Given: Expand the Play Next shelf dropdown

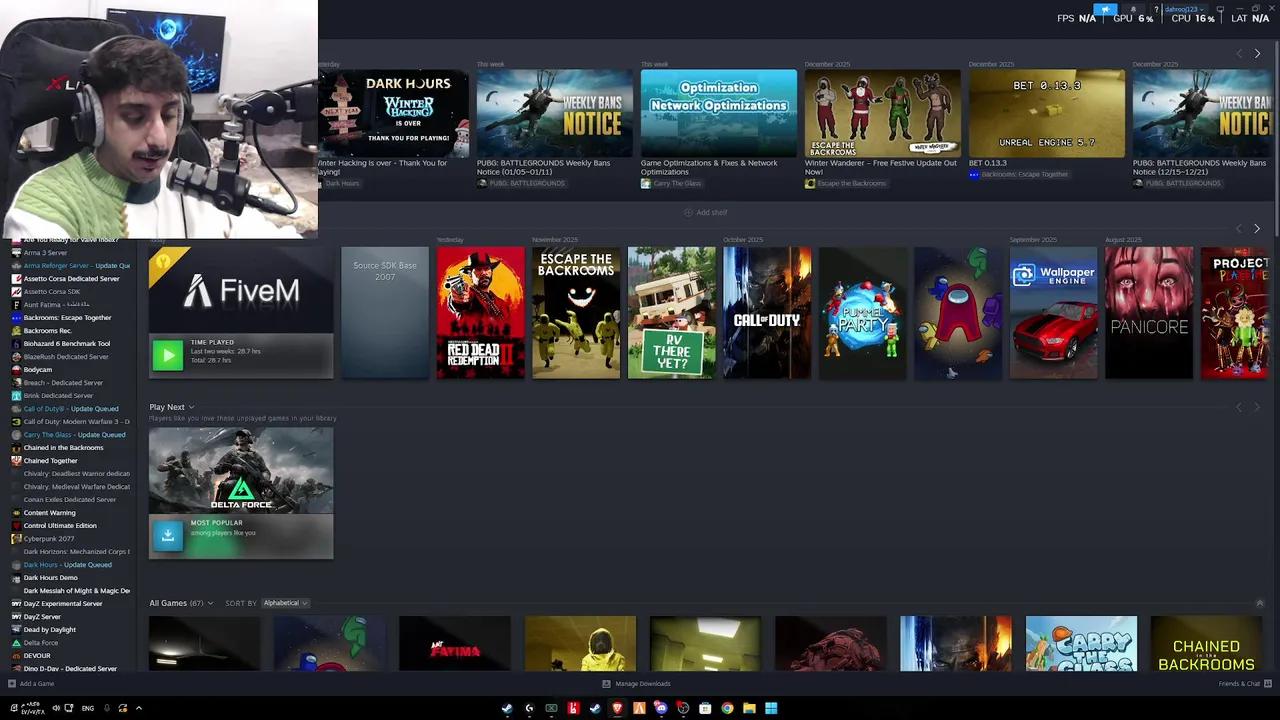Looking at the screenshot, I should [191, 407].
